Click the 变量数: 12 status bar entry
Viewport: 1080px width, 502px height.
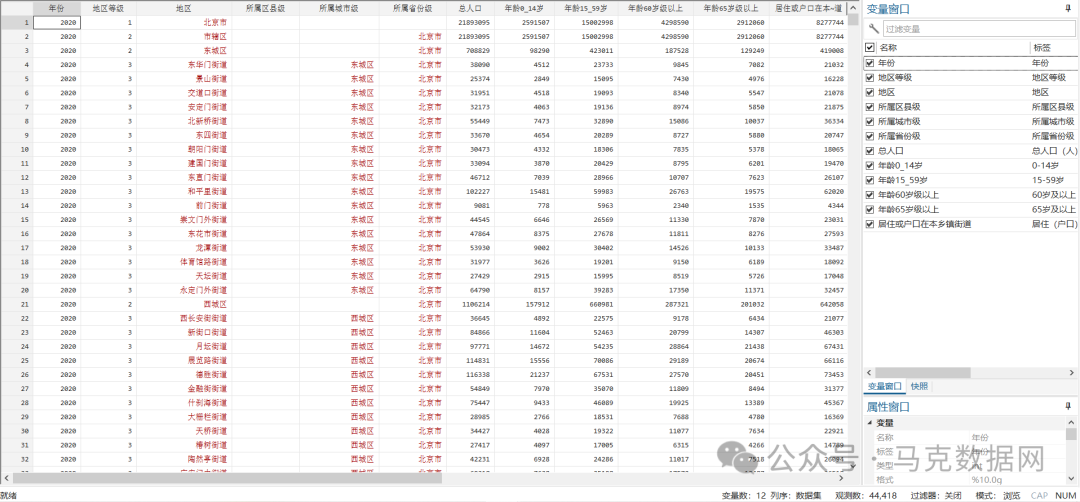[x=744, y=495]
